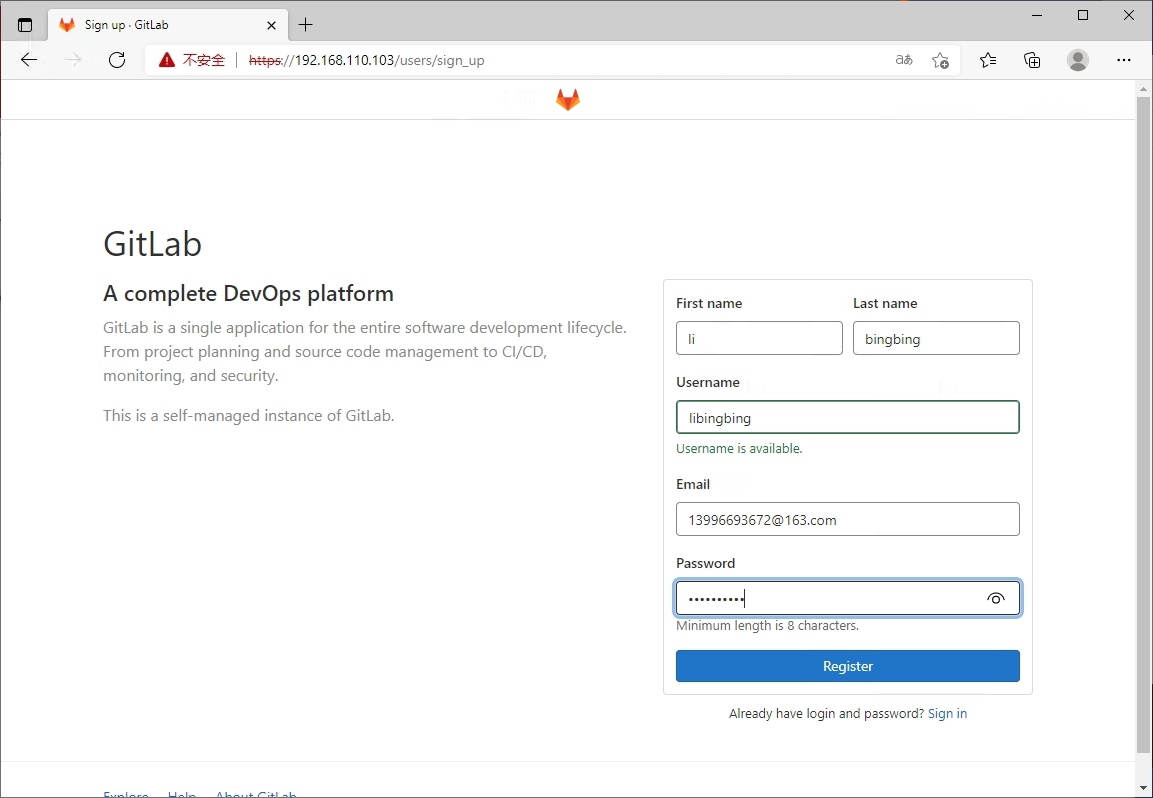1153x798 pixels.
Task: Click the Register button
Action: point(848,666)
